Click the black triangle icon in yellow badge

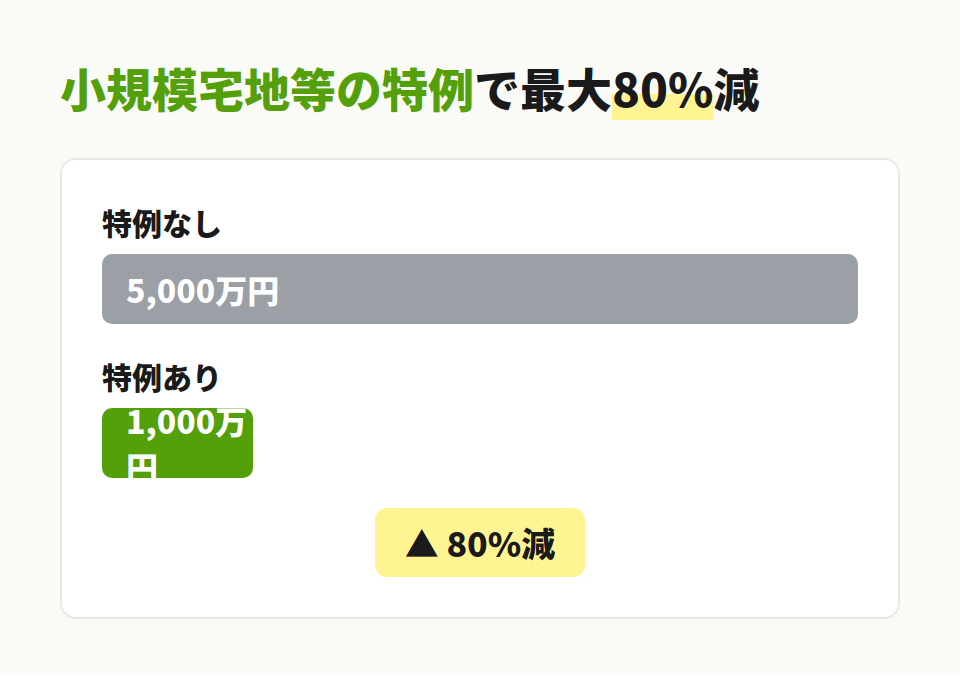[x=422, y=544]
